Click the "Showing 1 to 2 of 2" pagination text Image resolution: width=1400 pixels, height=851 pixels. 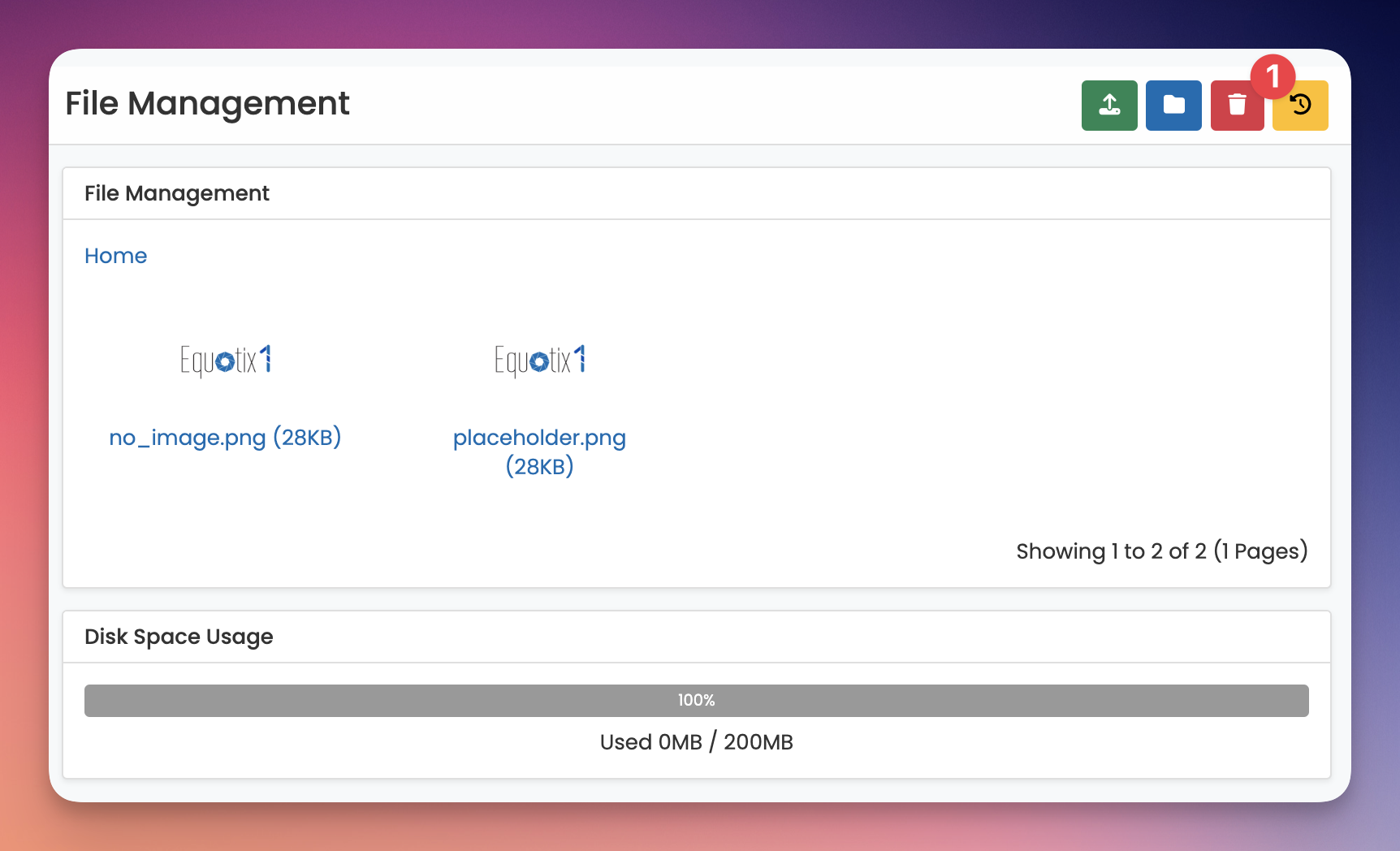click(1161, 551)
